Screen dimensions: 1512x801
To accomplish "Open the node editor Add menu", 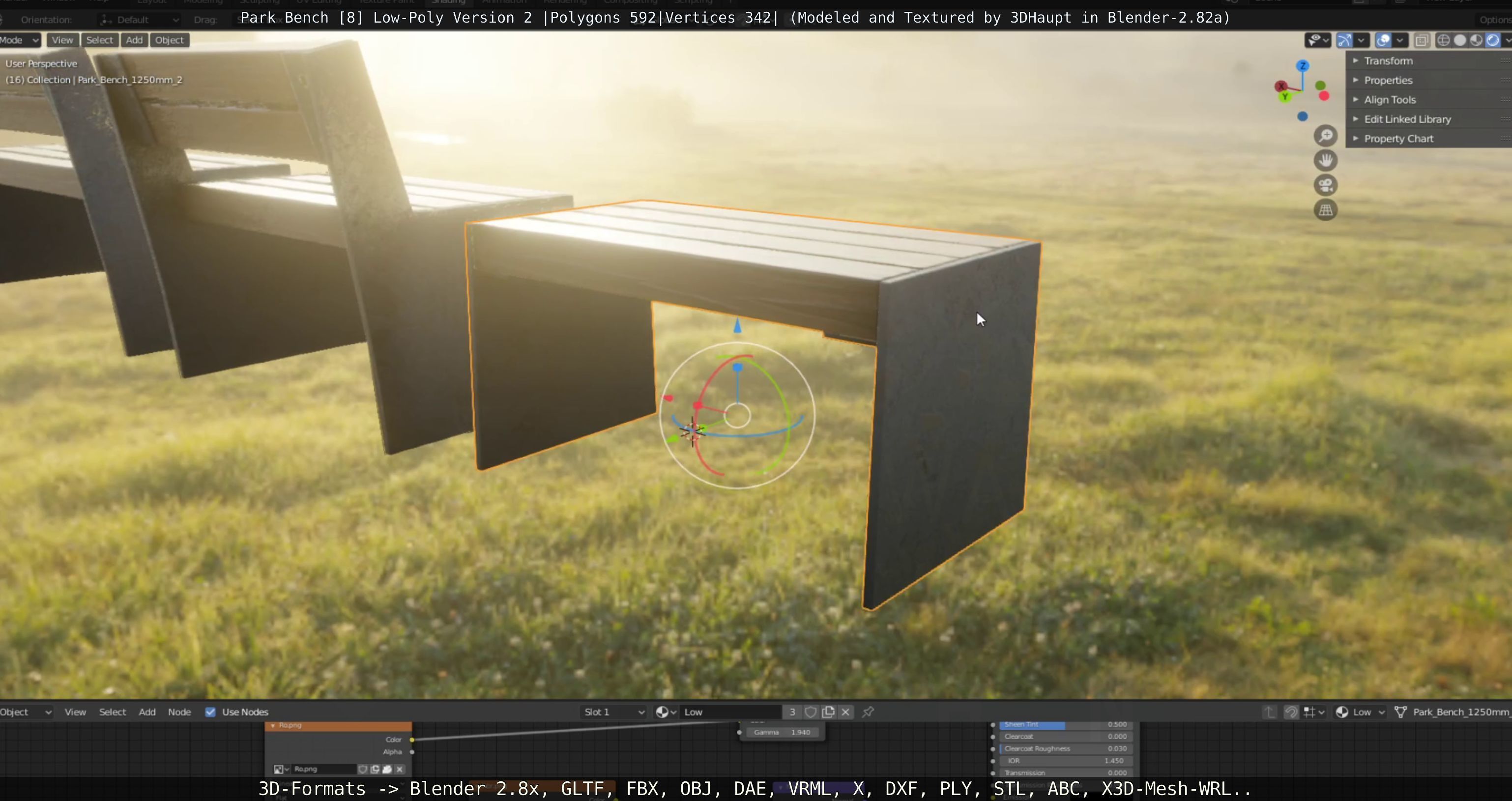I will pos(147,712).
